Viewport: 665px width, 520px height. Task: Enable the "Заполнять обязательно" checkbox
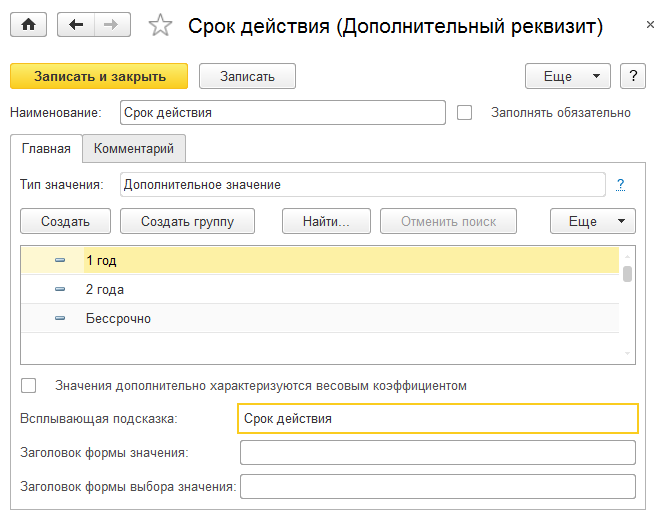coord(464,112)
